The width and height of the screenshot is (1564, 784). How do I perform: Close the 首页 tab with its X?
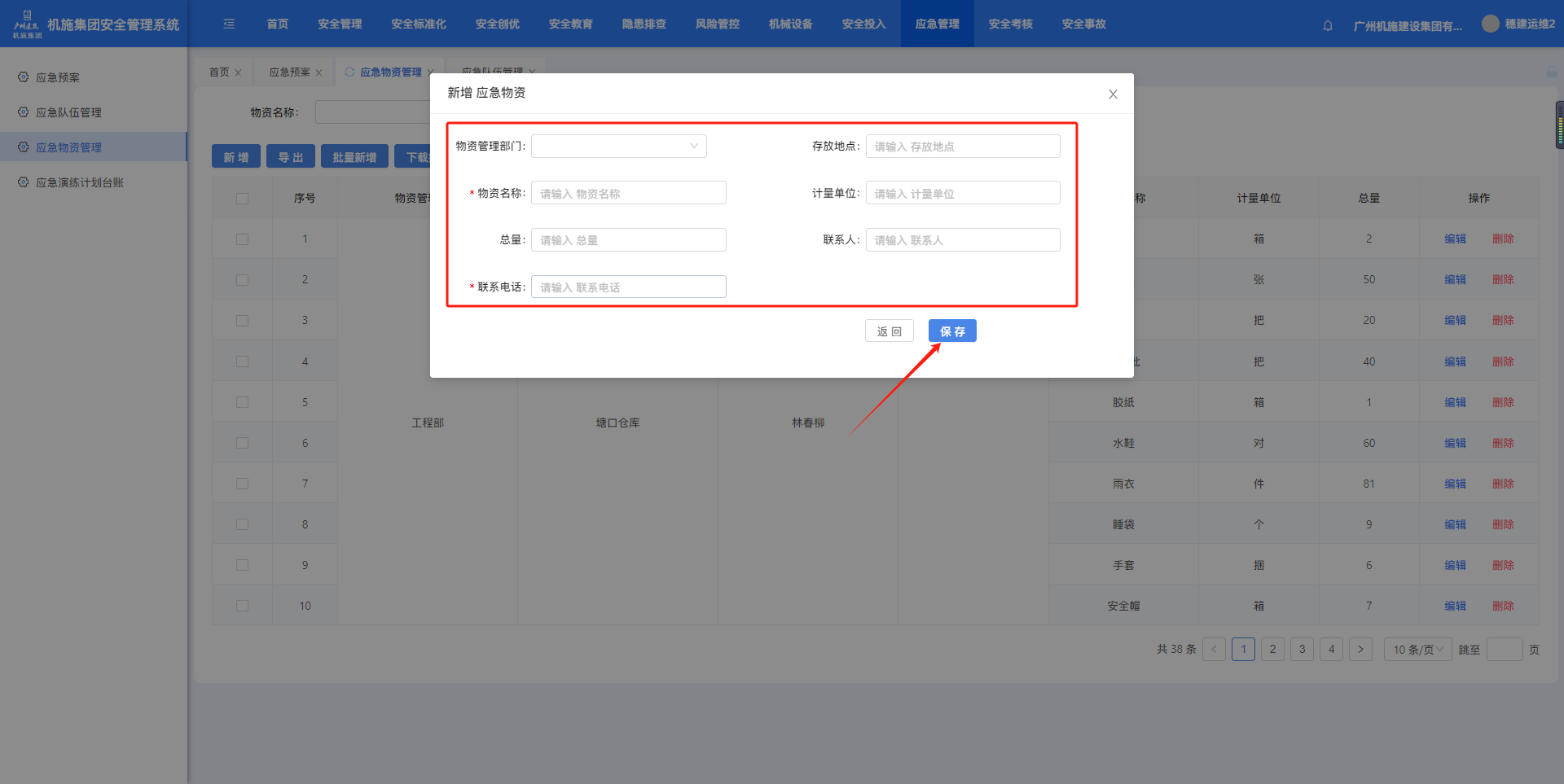tap(238, 72)
